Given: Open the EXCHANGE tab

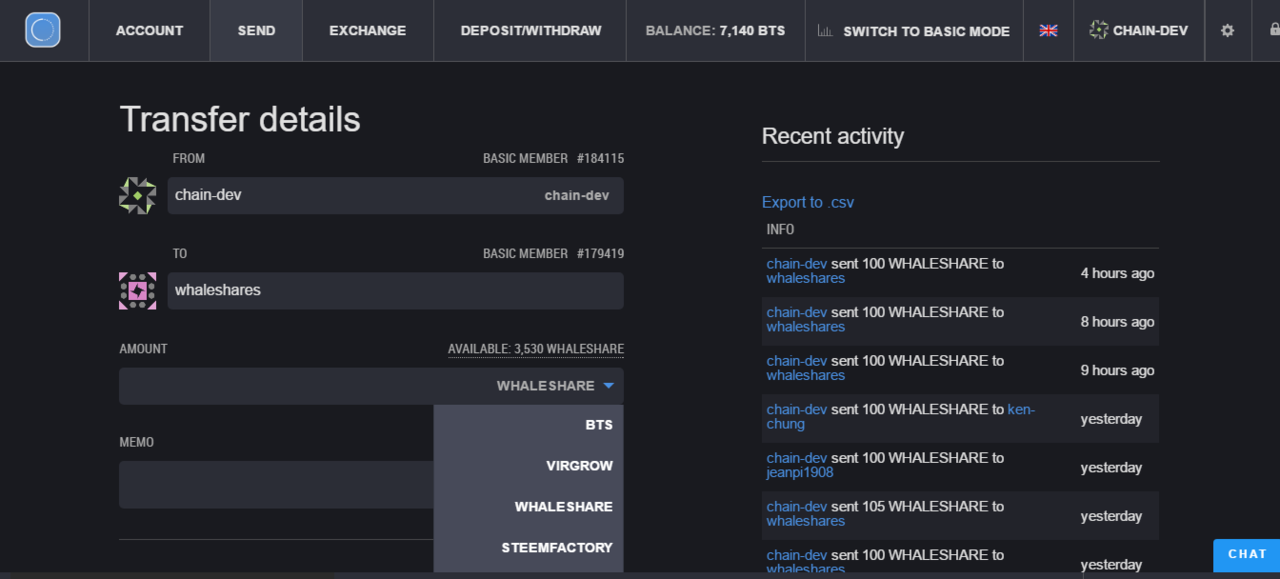Looking at the screenshot, I should pos(368,30).
